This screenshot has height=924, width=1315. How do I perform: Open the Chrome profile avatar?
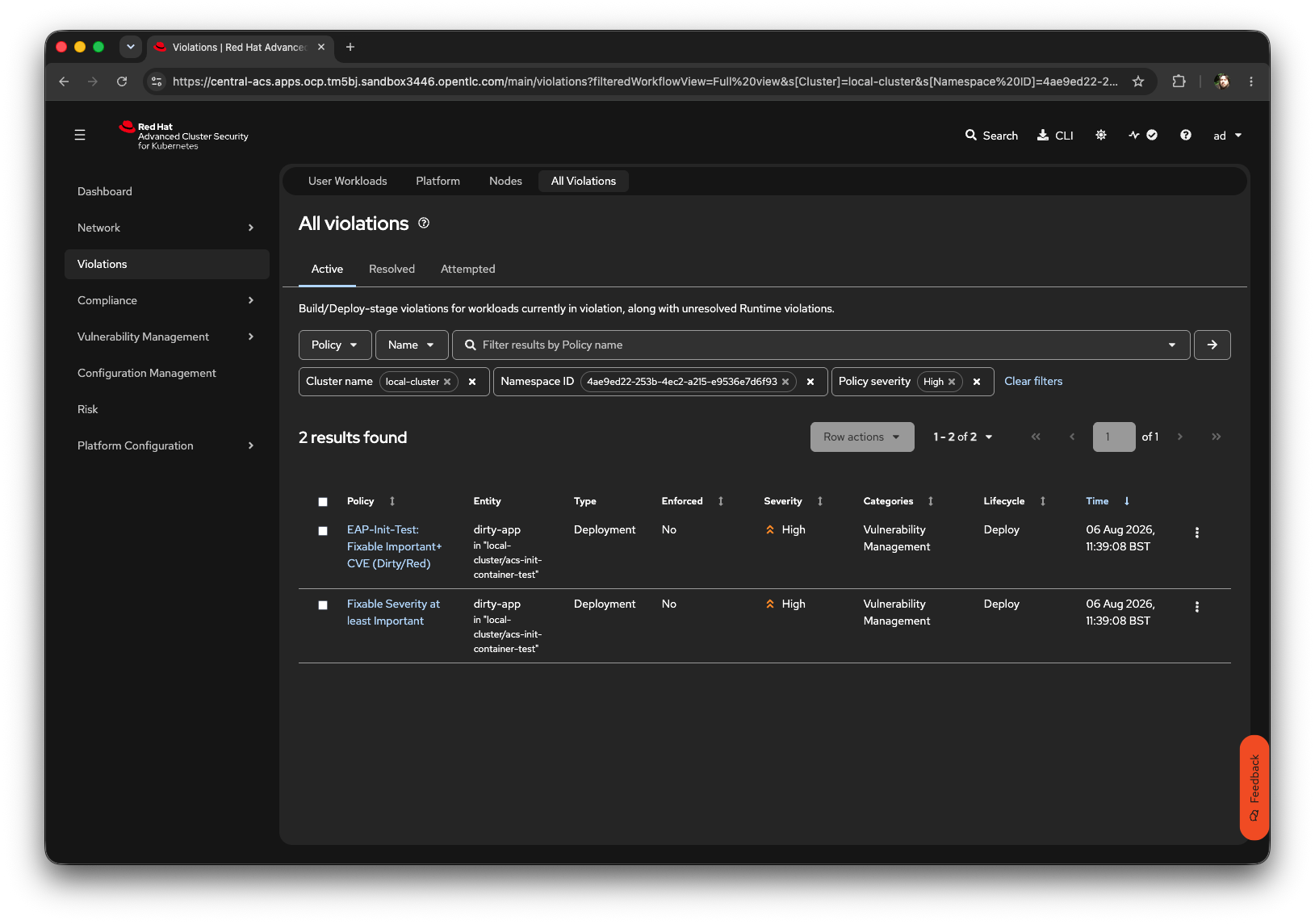pos(1222,82)
